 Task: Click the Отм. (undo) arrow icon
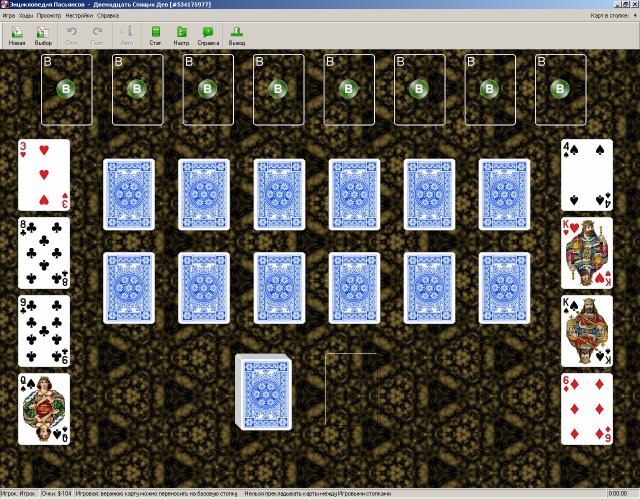coord(72,35)
